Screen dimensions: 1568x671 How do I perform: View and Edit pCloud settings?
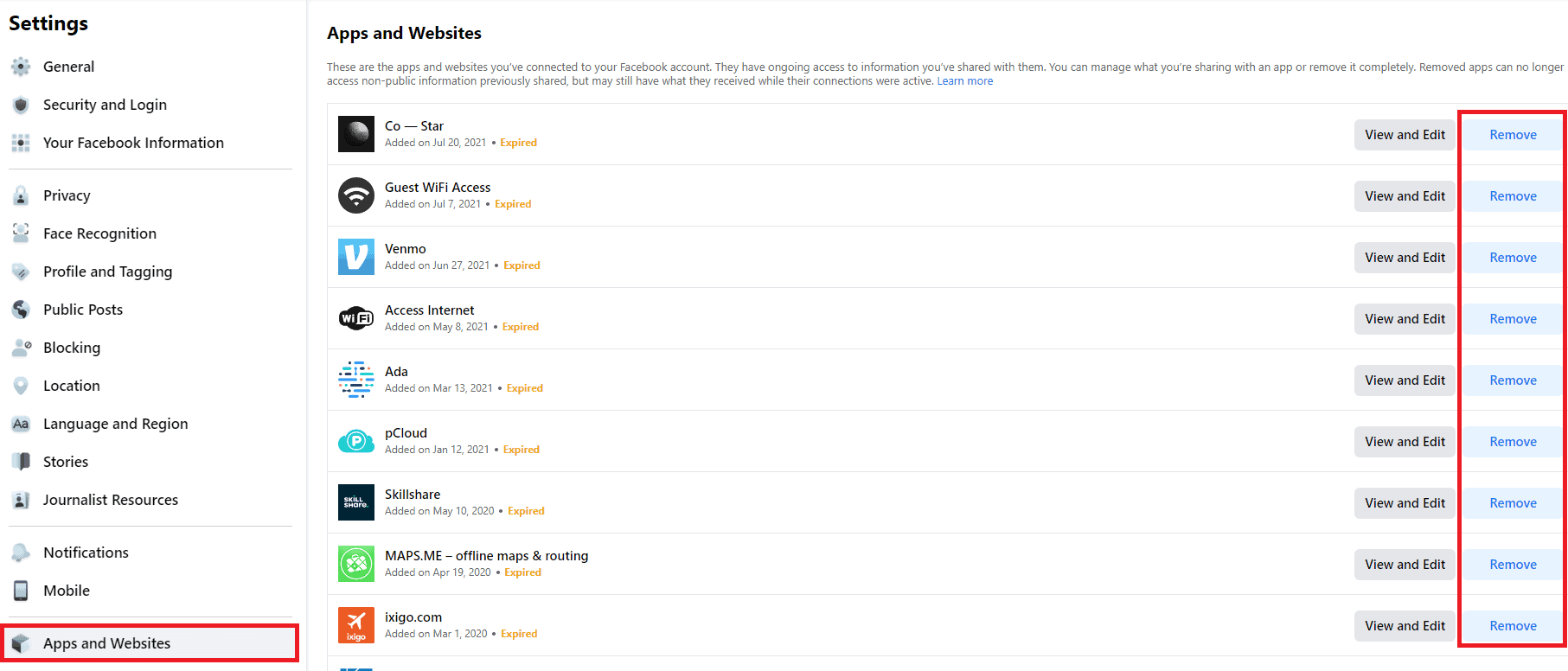pos(1405,442)
